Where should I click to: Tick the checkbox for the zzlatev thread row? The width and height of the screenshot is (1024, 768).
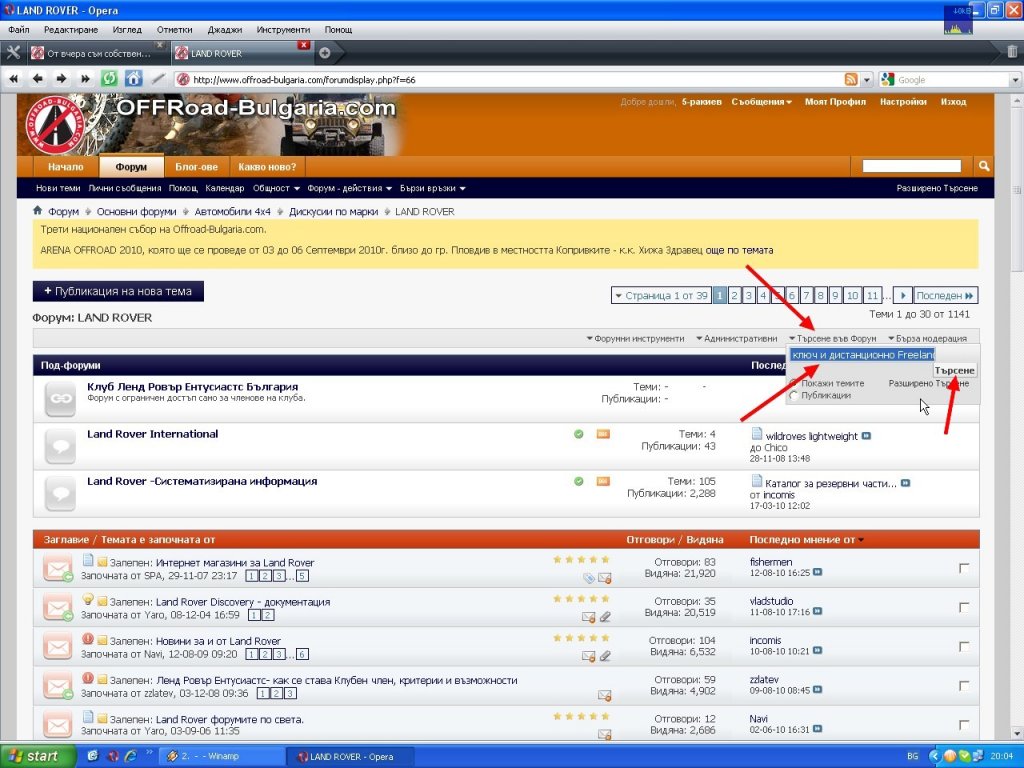(964, 686)
